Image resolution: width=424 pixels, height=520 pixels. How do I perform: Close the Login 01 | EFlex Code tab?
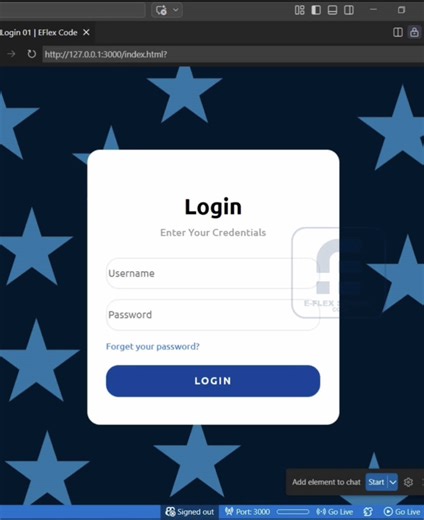[x=86, y=32]
